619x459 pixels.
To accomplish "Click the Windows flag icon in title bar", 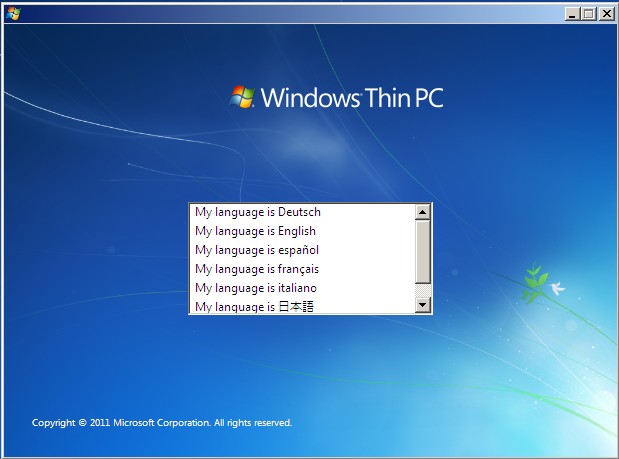I will (13, 14).
